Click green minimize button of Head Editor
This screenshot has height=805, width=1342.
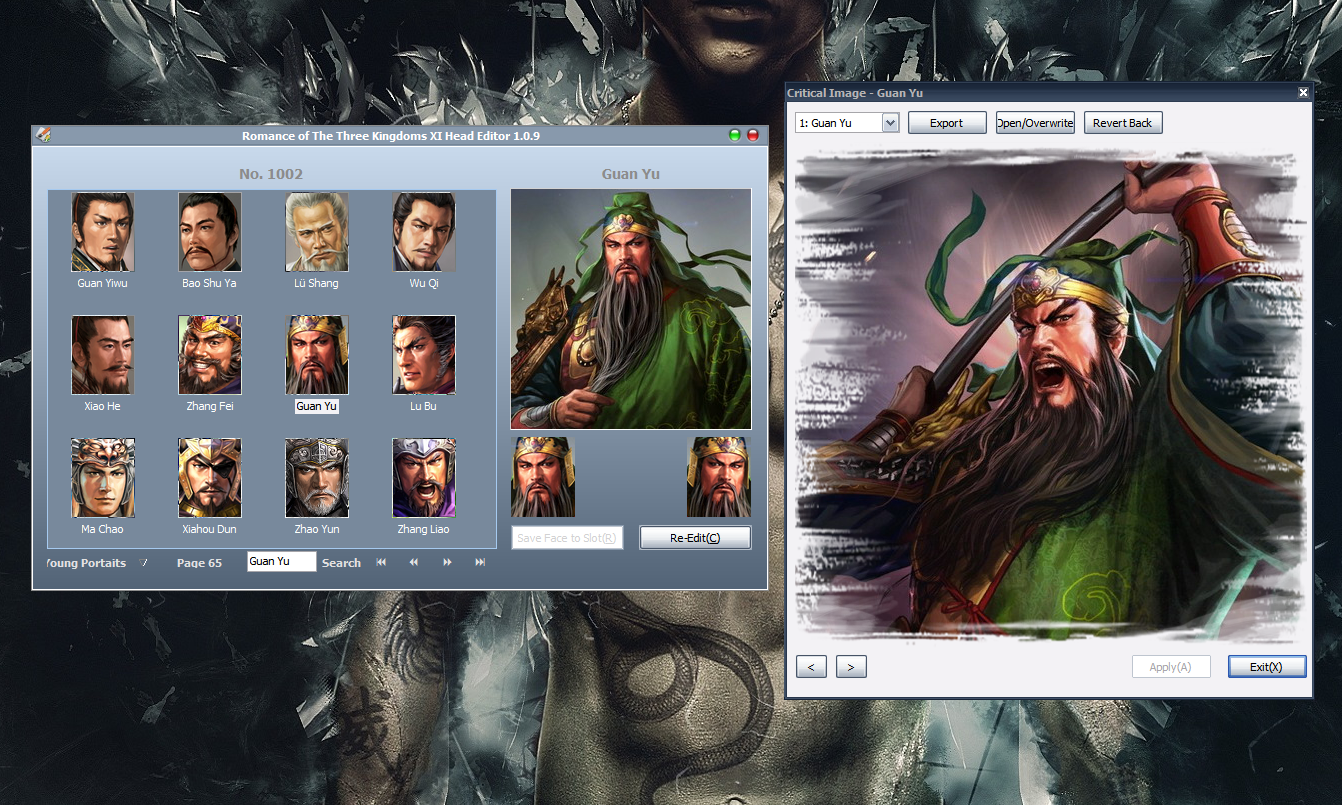(x=735, y=135)
